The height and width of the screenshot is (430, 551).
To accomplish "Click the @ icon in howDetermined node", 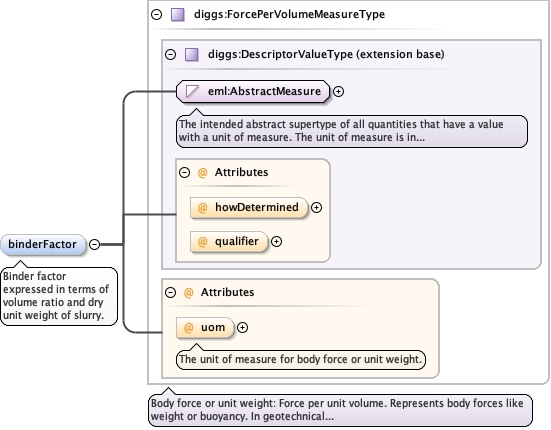I will tap(202, 208).
